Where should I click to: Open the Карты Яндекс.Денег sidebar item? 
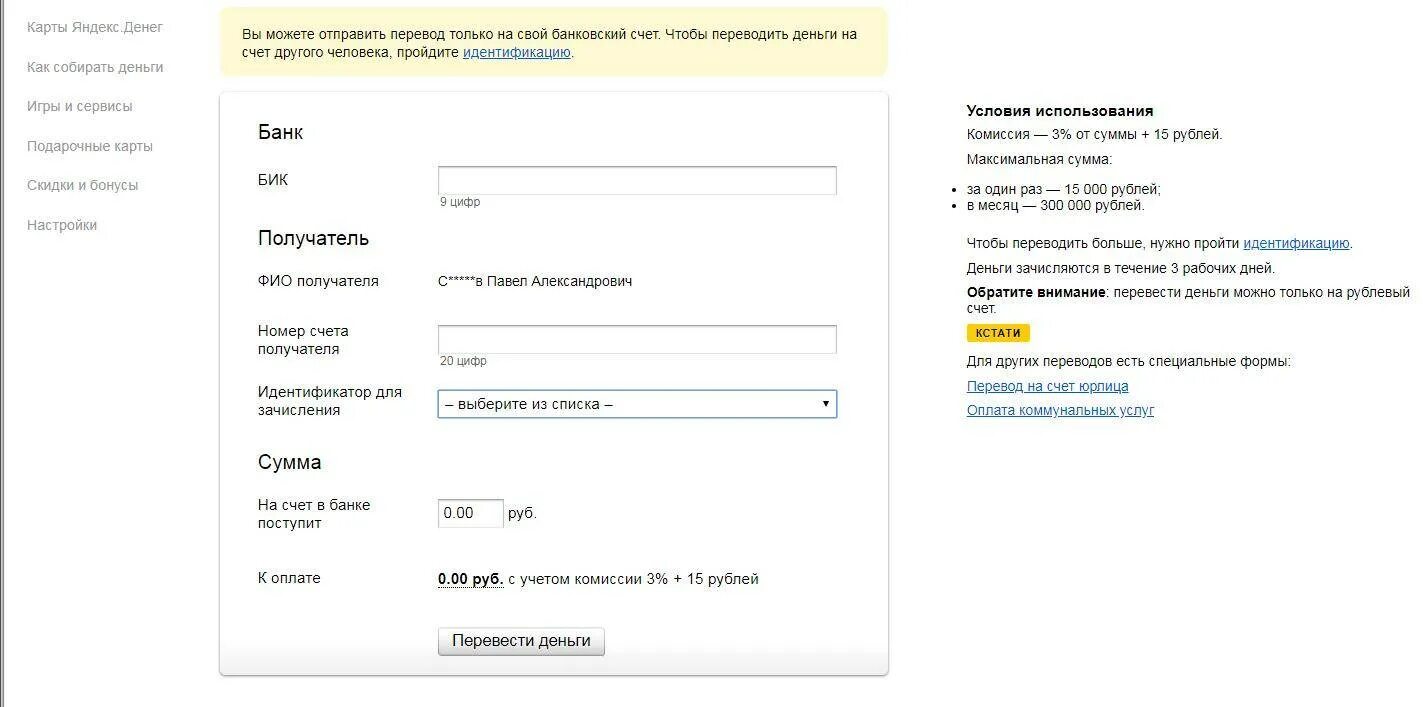click(95, 27)
